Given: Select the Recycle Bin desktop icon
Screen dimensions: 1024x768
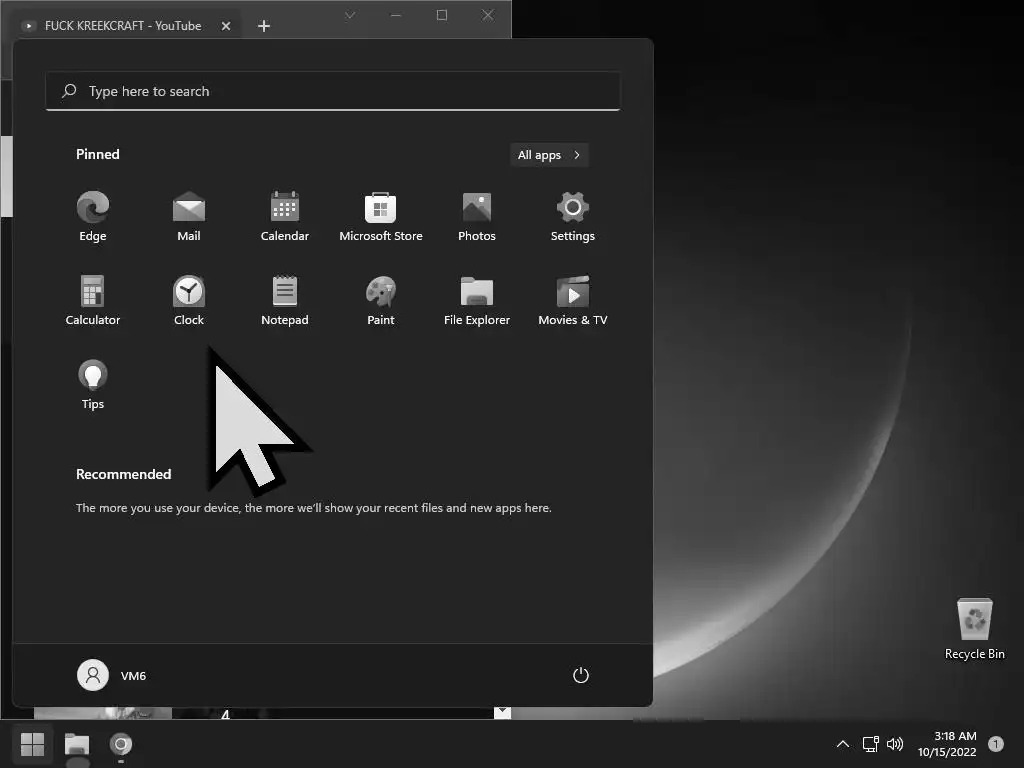Looking at the screenshot, I should (x=974, y=630).
